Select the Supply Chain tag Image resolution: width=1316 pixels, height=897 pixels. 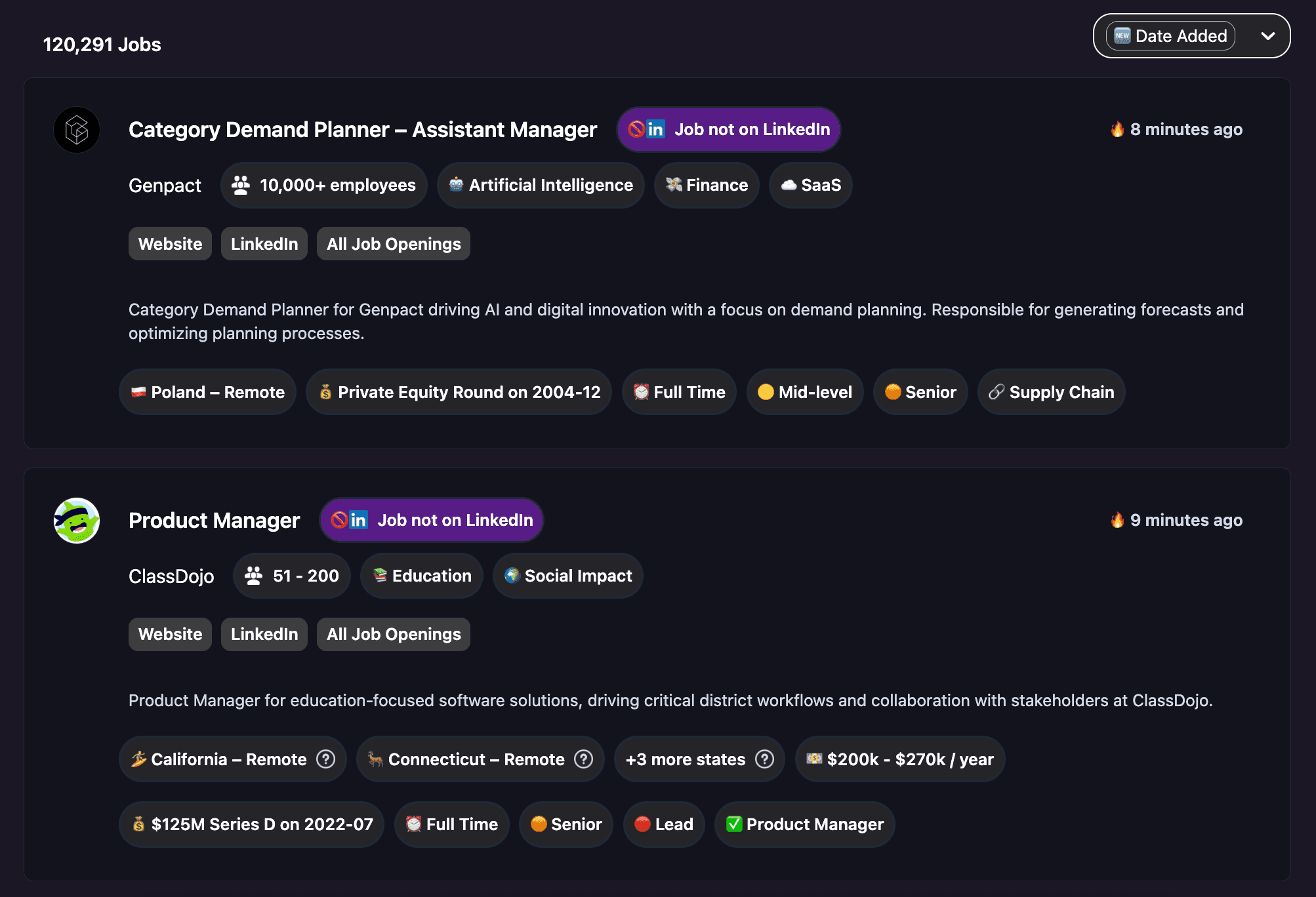(x=1051, y=392)
